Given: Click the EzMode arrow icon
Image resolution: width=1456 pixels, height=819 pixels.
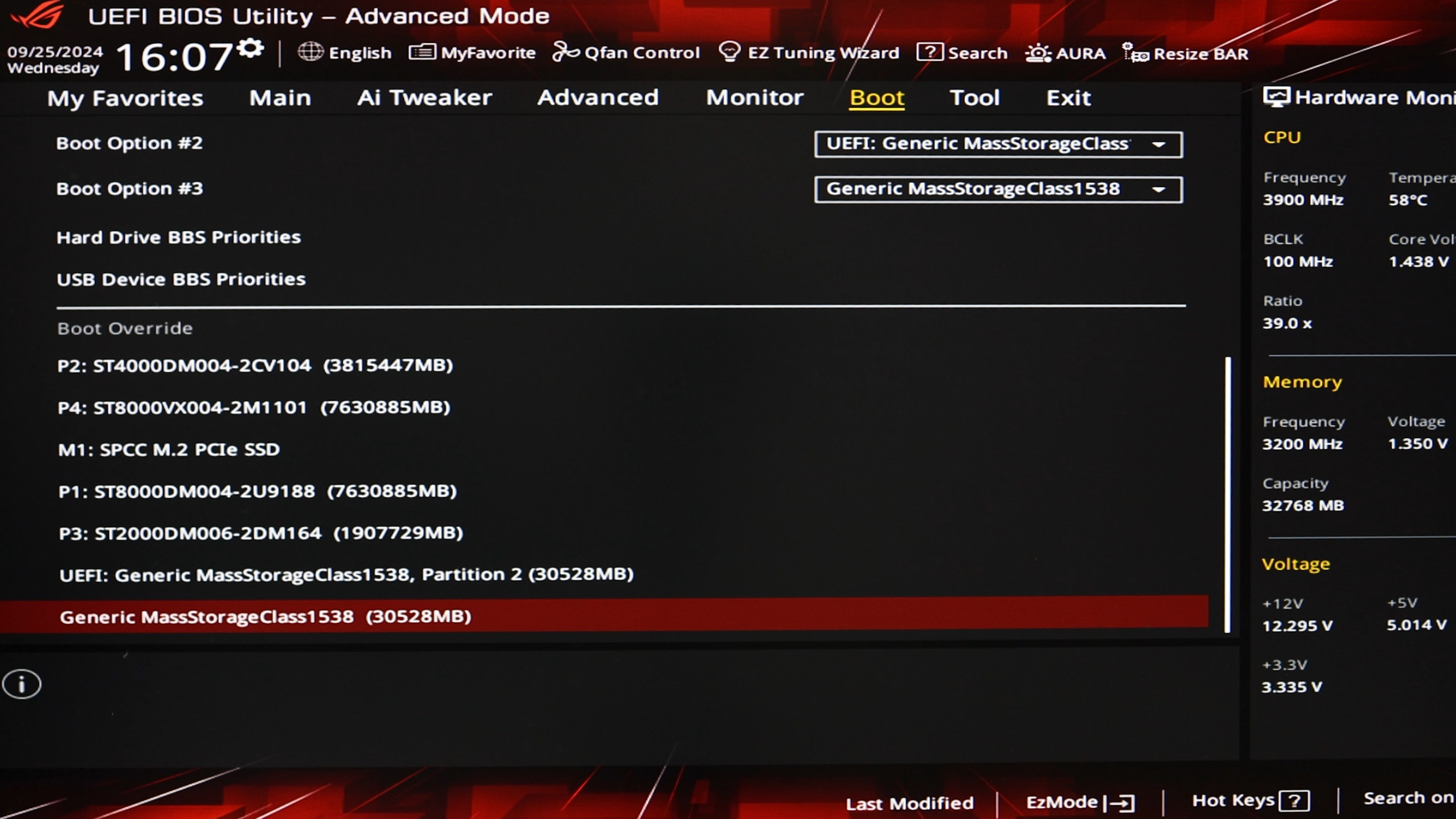Looking at the screenshot, I should [1119, 803].
